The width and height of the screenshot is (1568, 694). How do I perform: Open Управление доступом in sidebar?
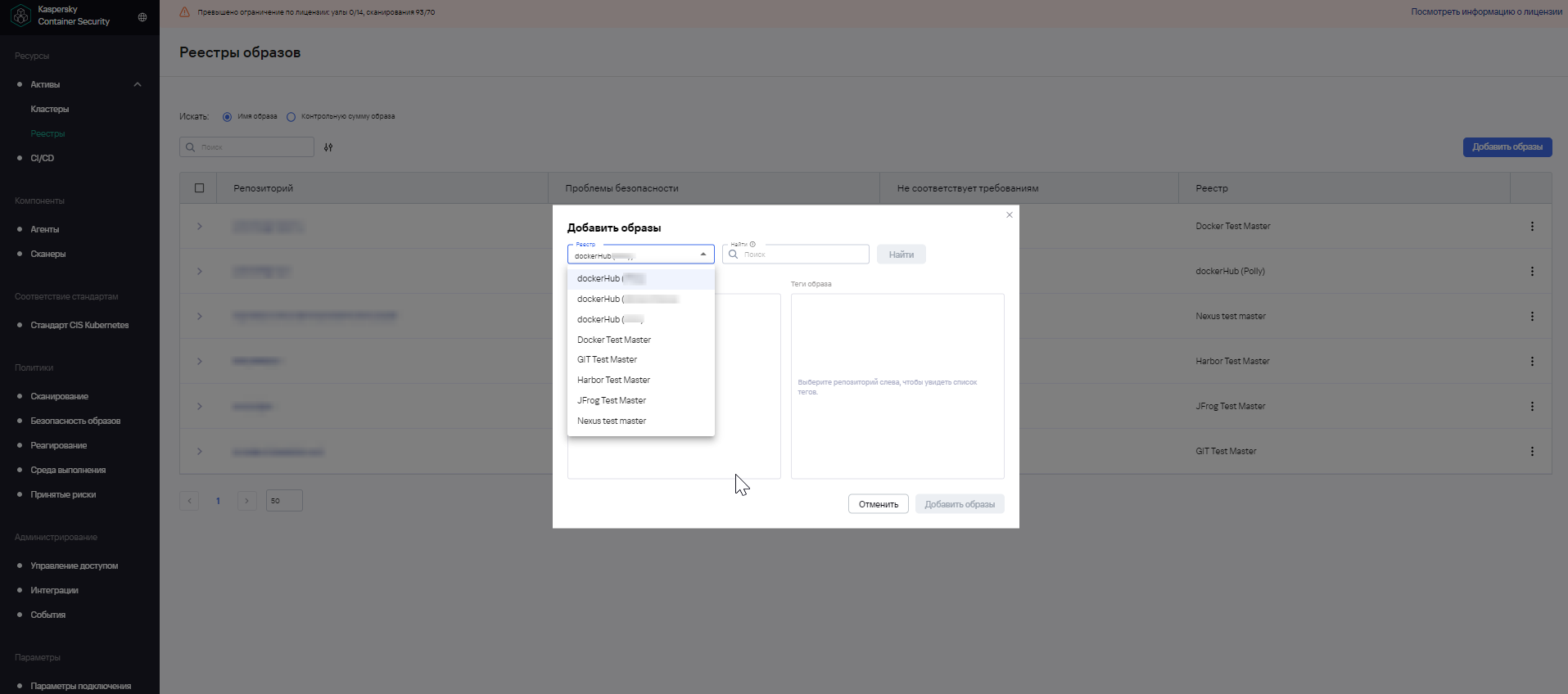75,566
